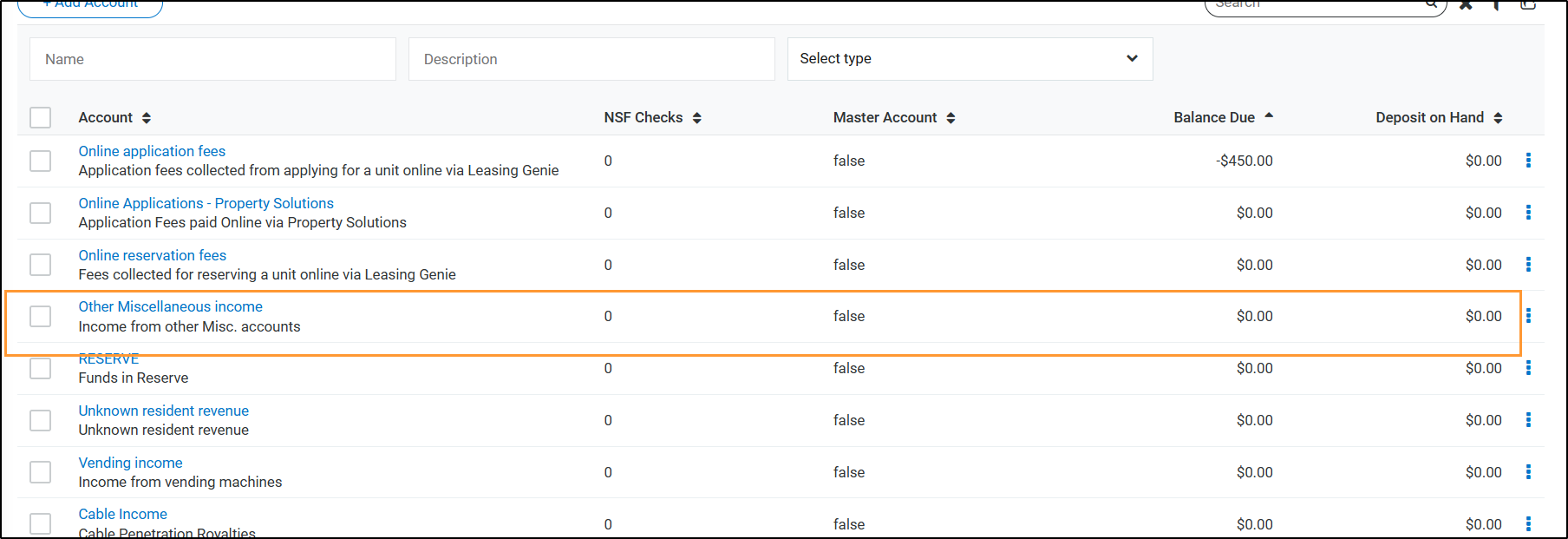Open row options for Vending income
The width and height of the screenshot is (1568, 539).
[x=1528, y=472]
